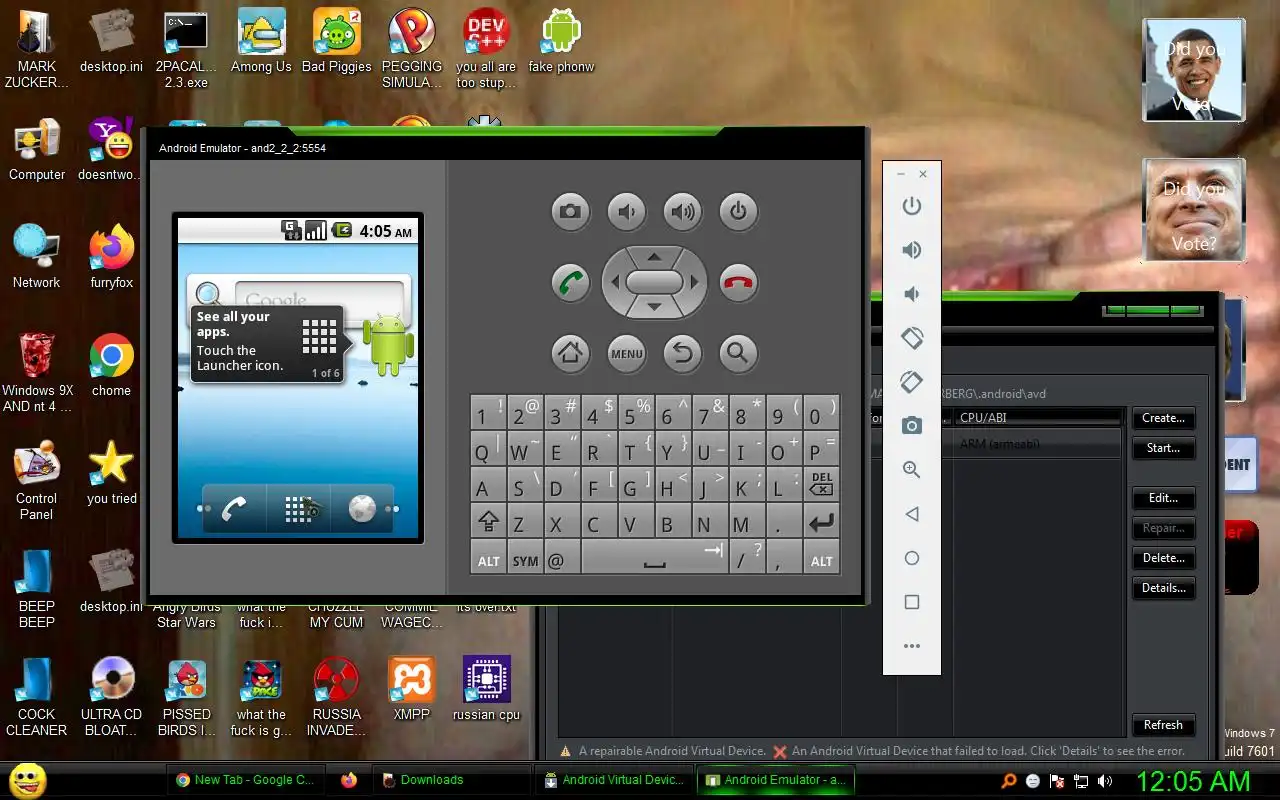Viewport: 1280px width, 800px height.
Task: Open the fake phonw desktop icon
Action: pos(561,41)
